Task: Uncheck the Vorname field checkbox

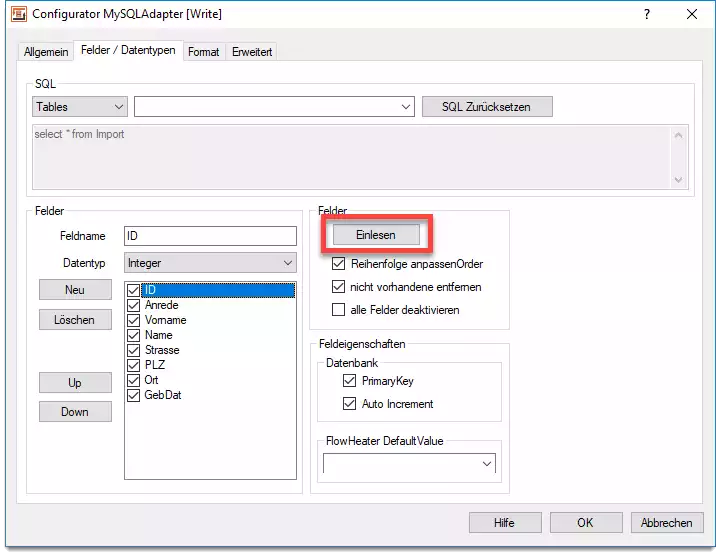Action: [x=135, y=320]
